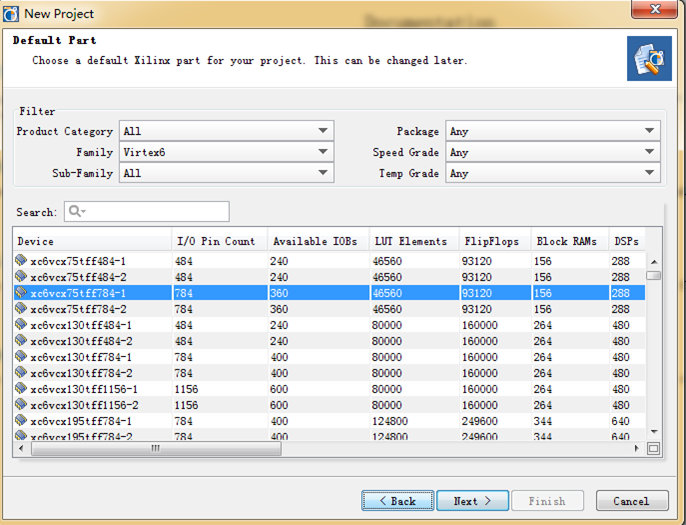Click into the Search input field
686x525 pixels.
(147, 211)
